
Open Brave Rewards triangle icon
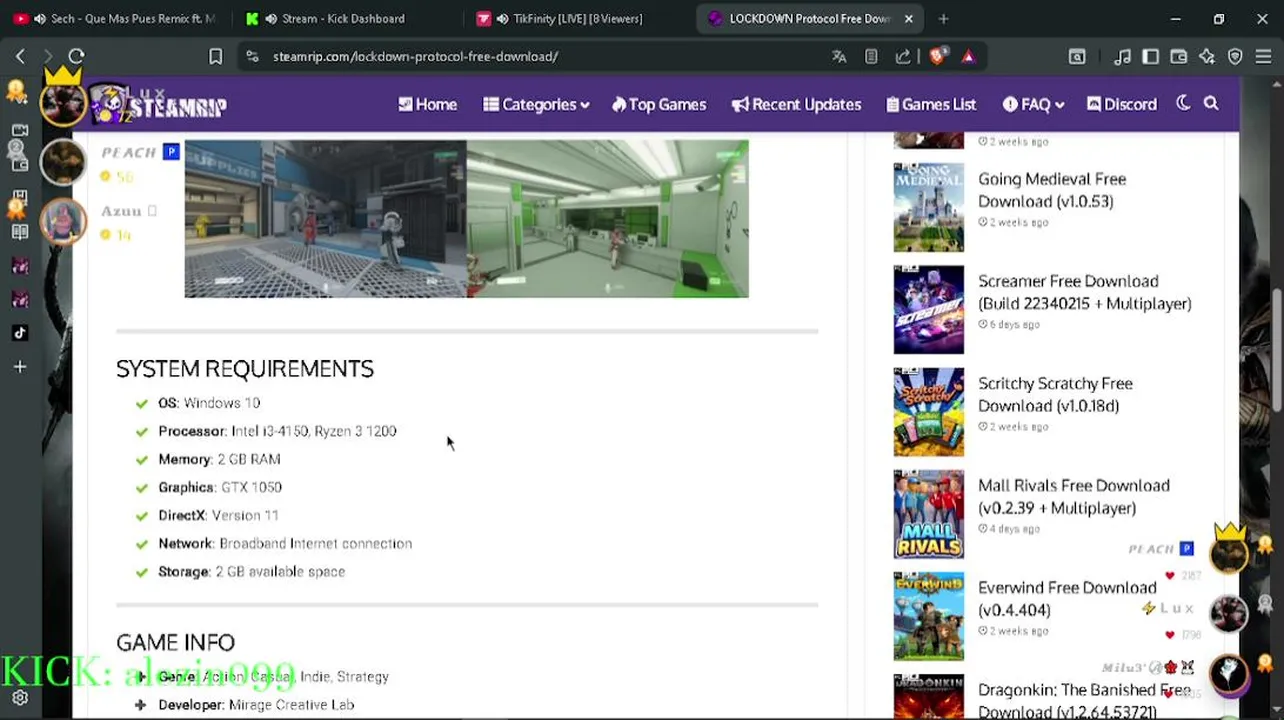968,57
